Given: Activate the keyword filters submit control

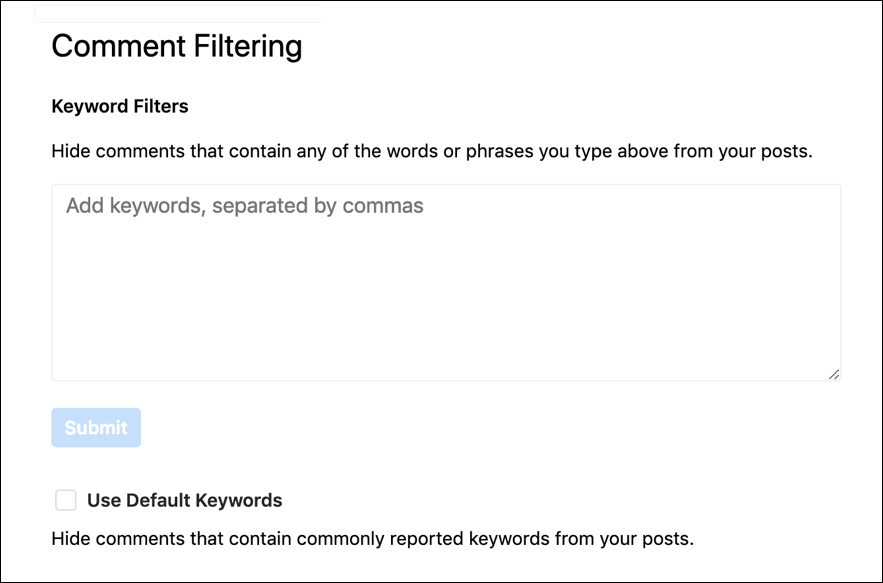Looking at the screenshot, I should point(95,427).
